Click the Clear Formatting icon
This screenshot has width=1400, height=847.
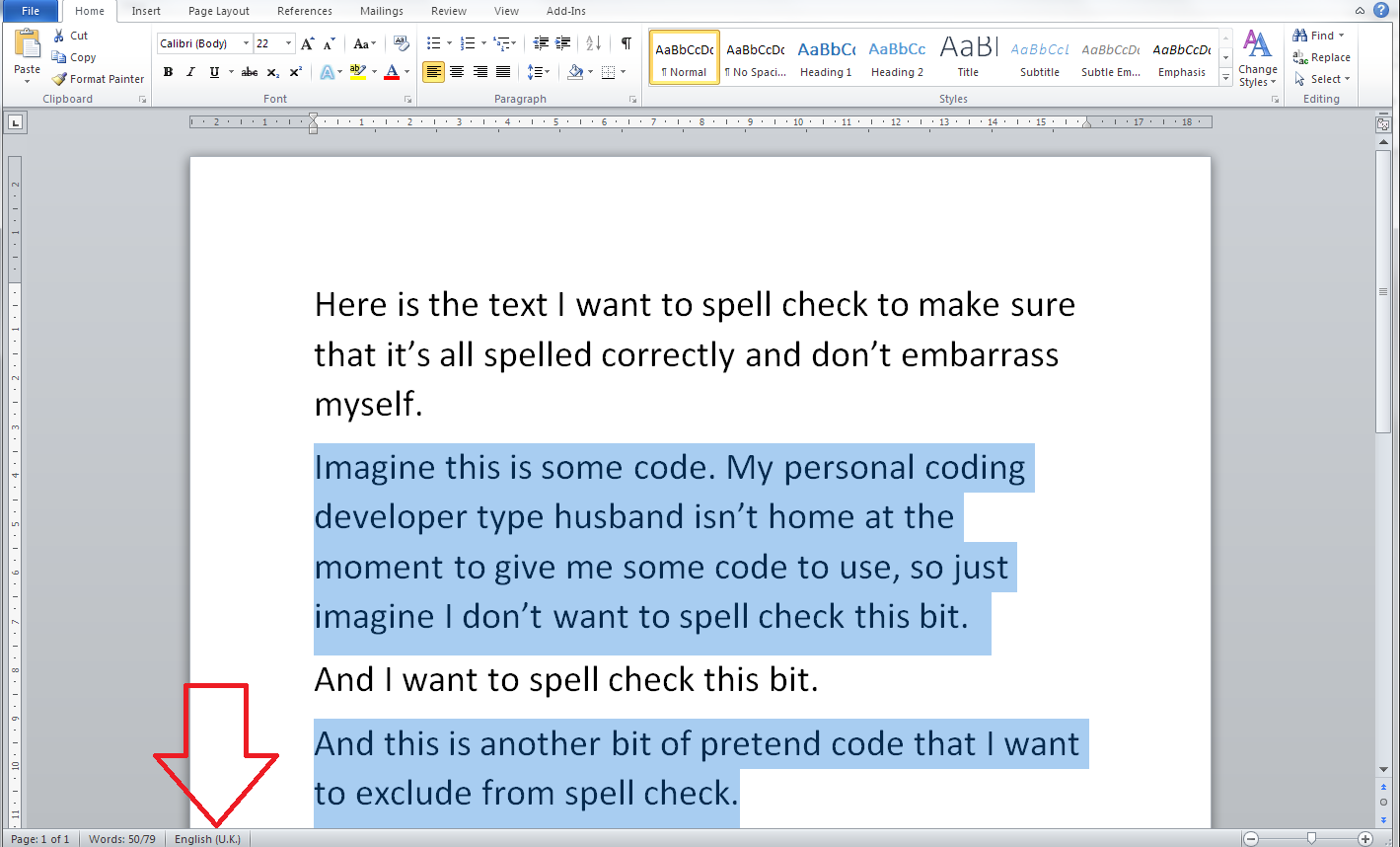(401, 43)
